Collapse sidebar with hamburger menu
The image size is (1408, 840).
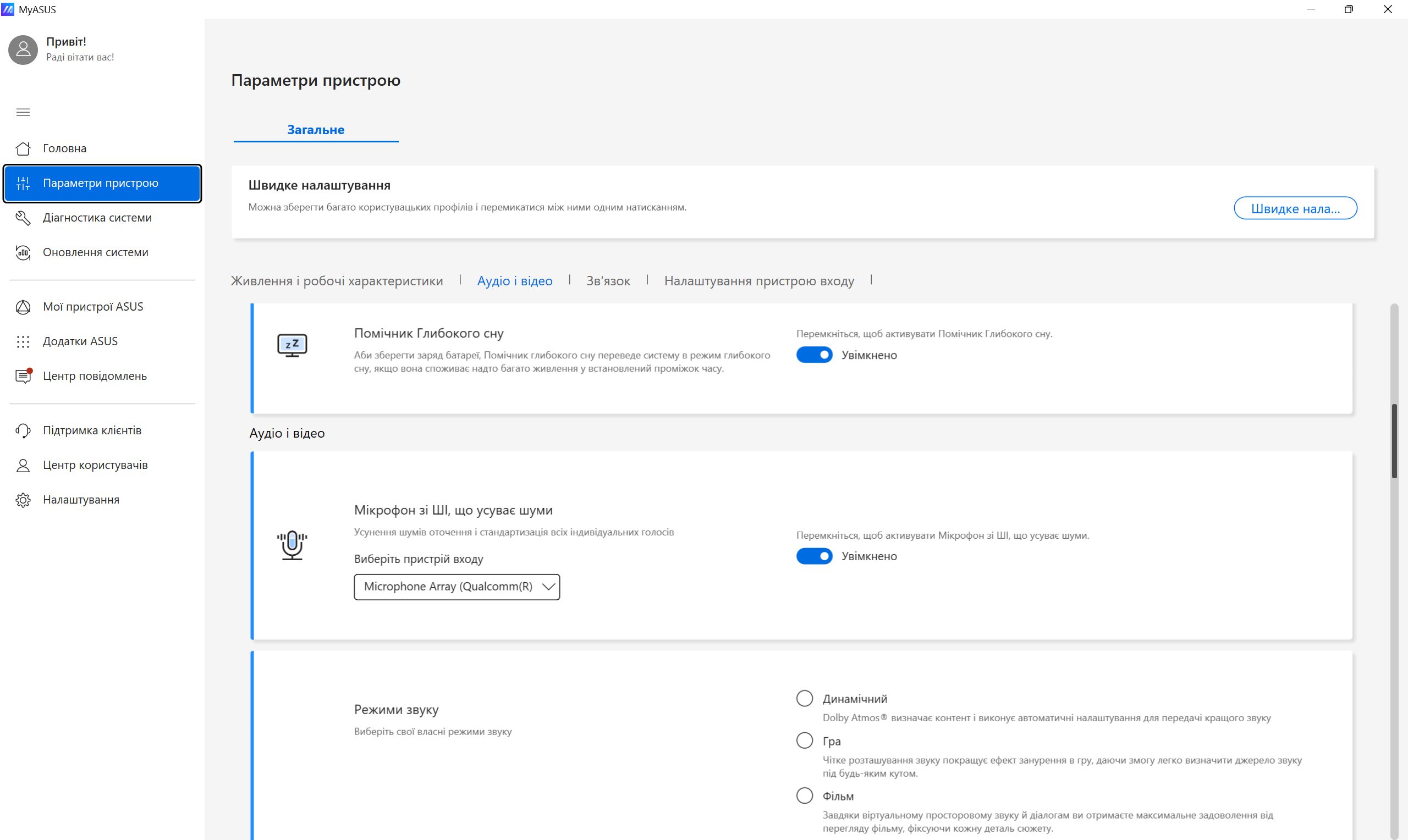[23, 112]
